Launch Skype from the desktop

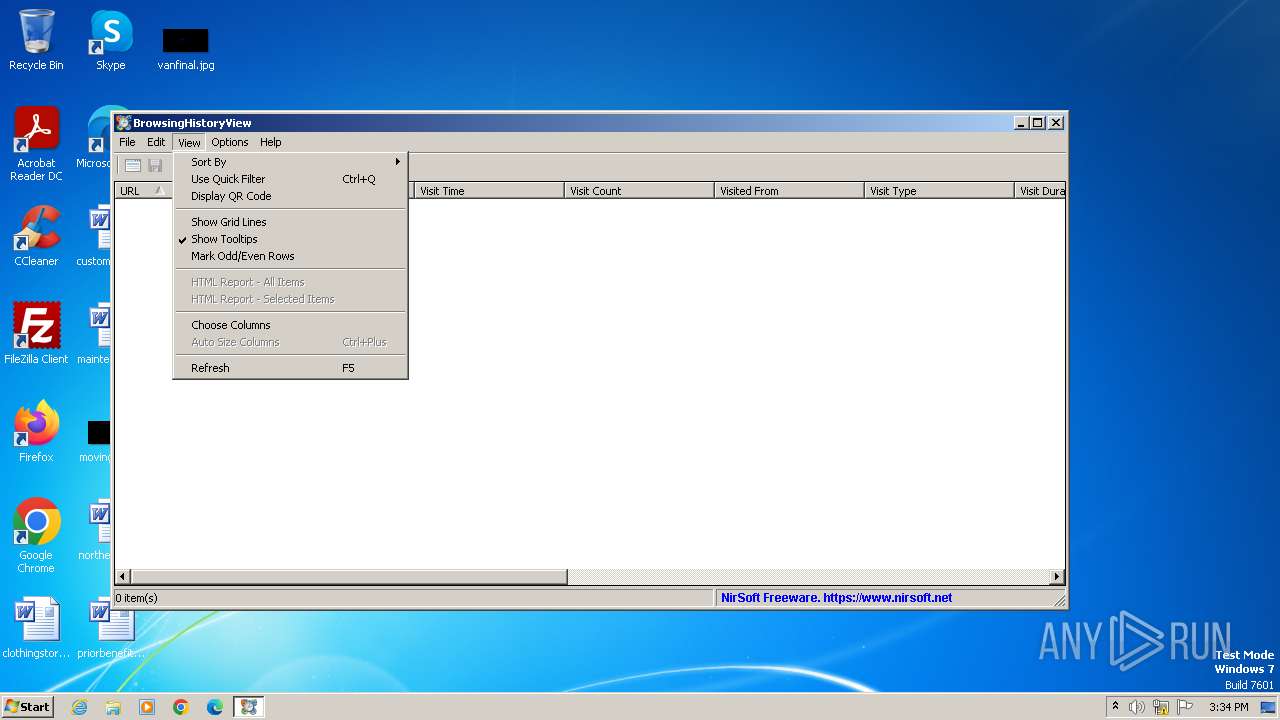click(111, 40)
